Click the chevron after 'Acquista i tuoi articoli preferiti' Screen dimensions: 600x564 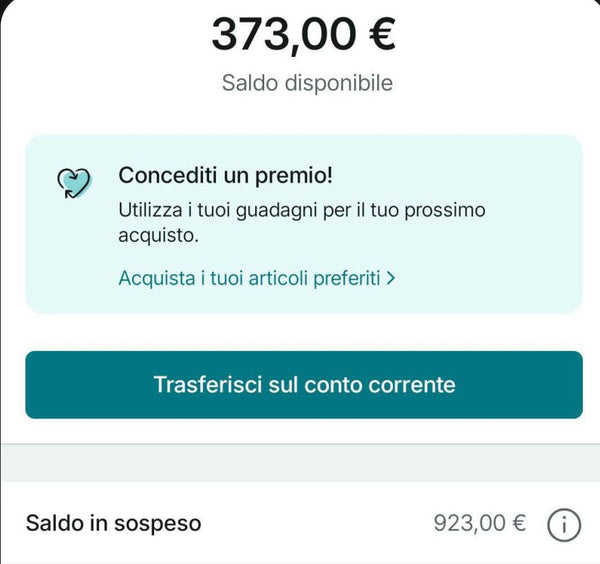391,278
